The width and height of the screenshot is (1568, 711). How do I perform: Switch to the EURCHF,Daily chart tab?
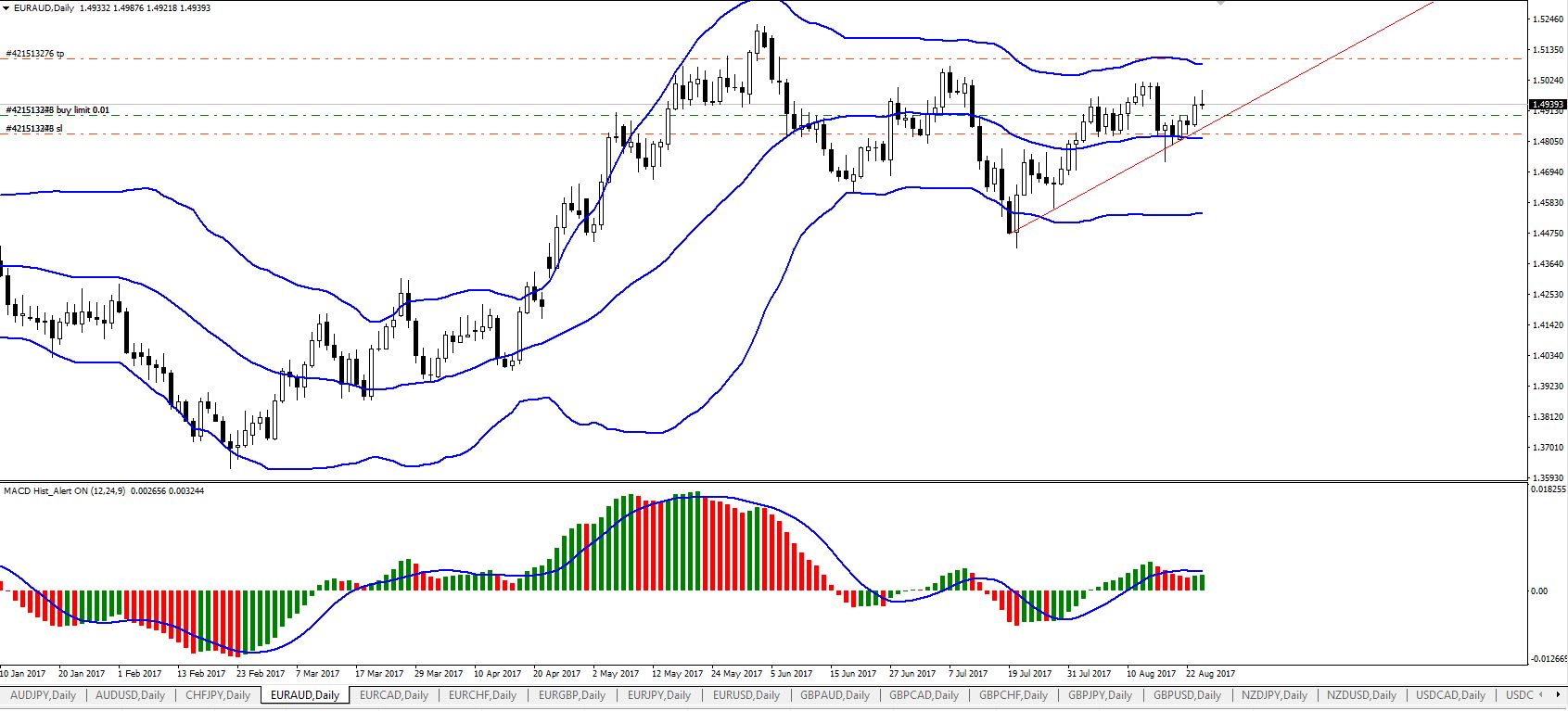482,695
